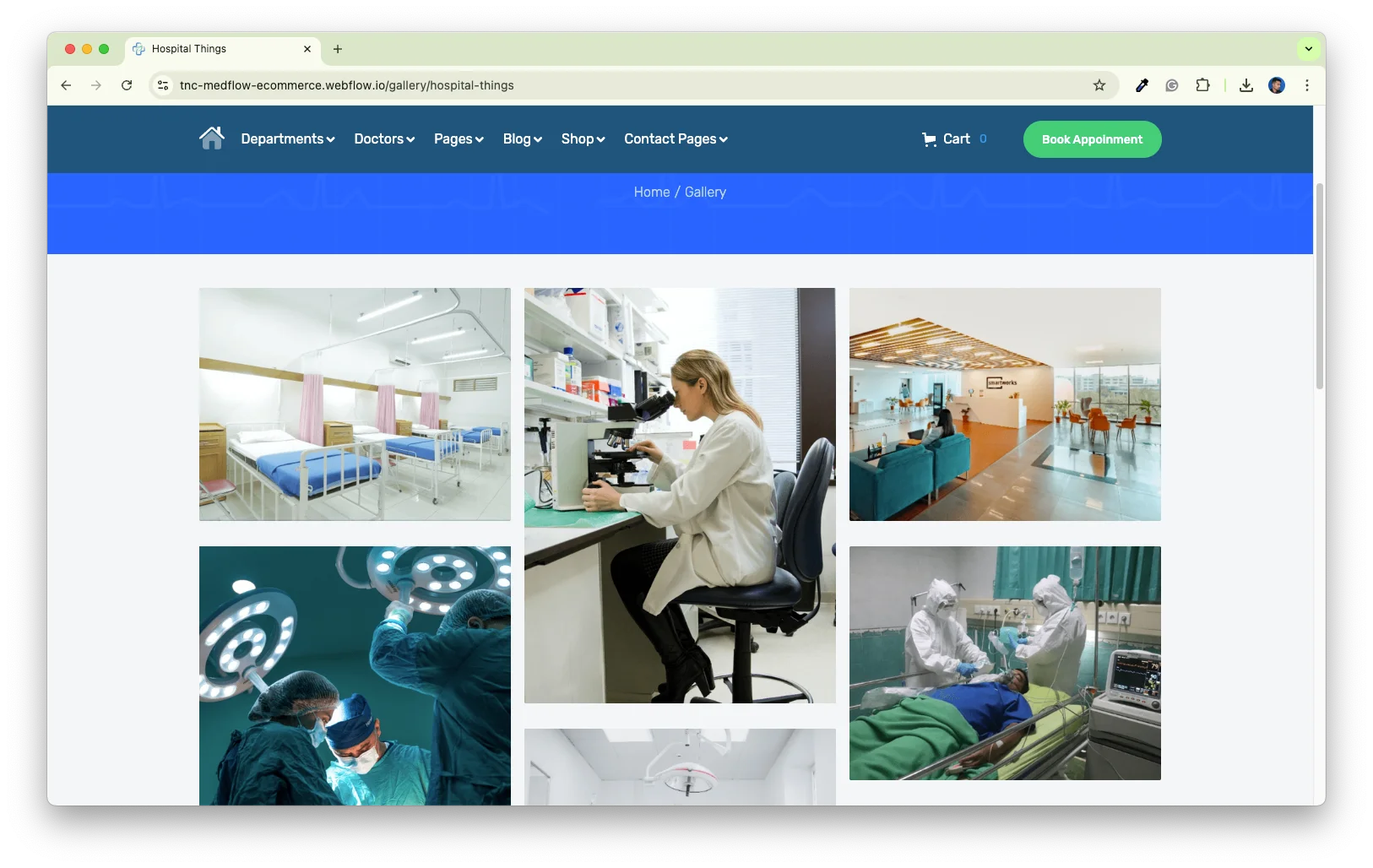This screenshot has height=868, width=1373.
Task: Click the home icon in navbar
Action: pyautogui.click(x=212, y=138)
